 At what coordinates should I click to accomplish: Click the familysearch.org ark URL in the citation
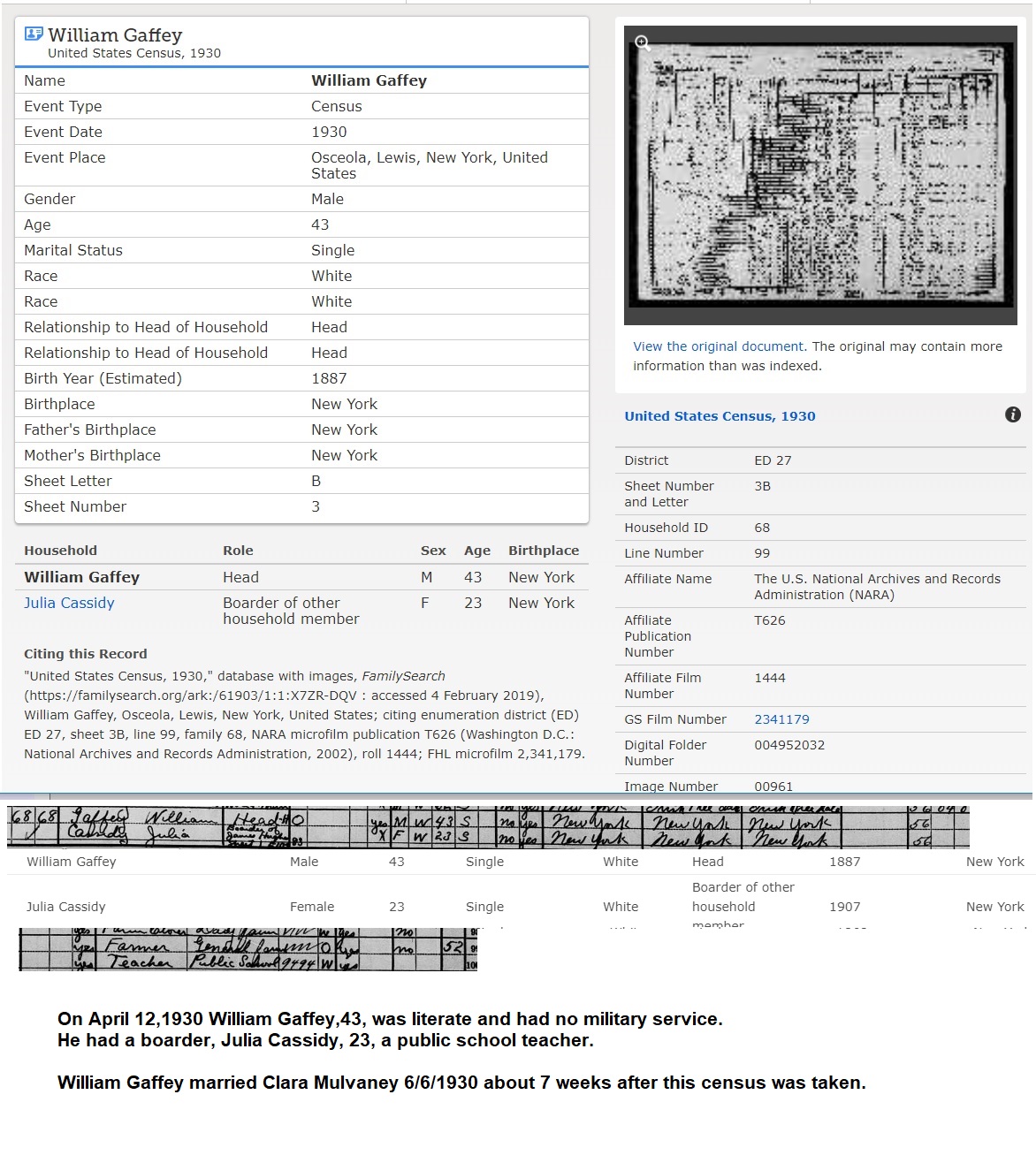(x=190, y=696)
